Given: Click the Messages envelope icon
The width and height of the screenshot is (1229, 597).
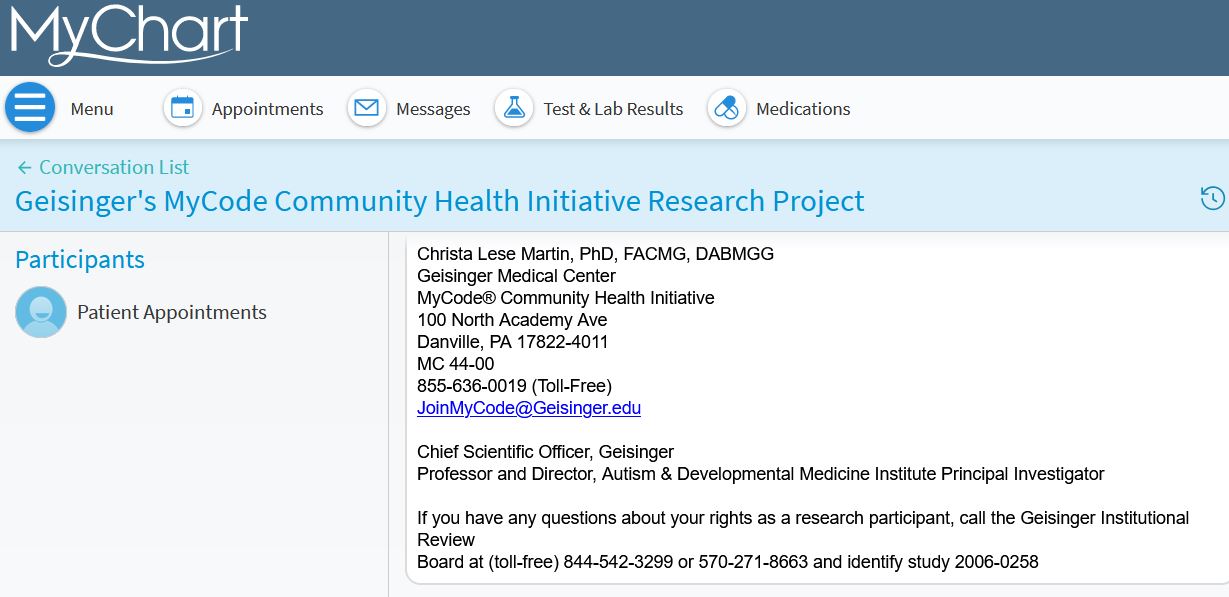Looking at the screenshot, I should [367, 108].
